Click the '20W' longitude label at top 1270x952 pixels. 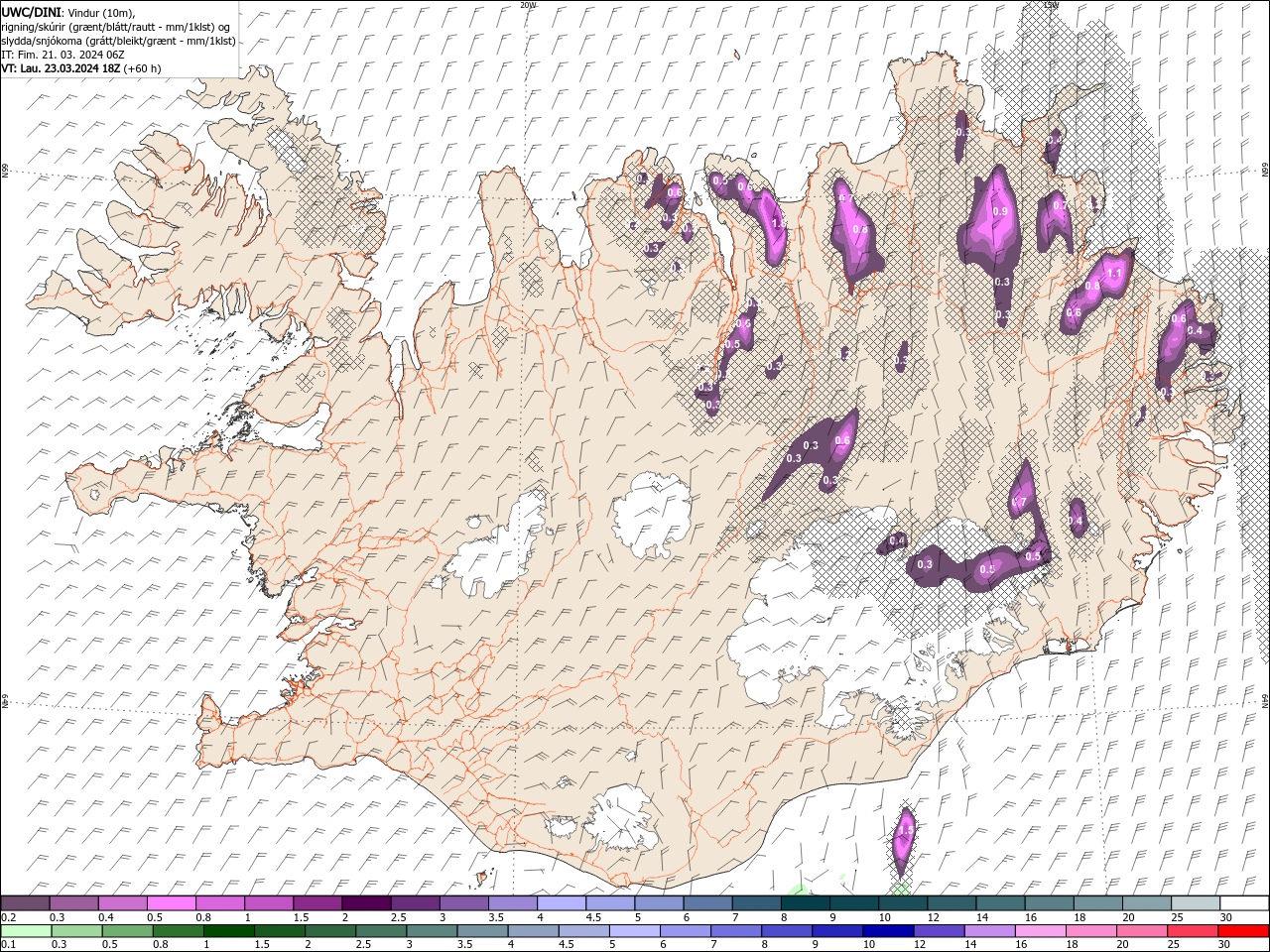click(x=528, y=5)
